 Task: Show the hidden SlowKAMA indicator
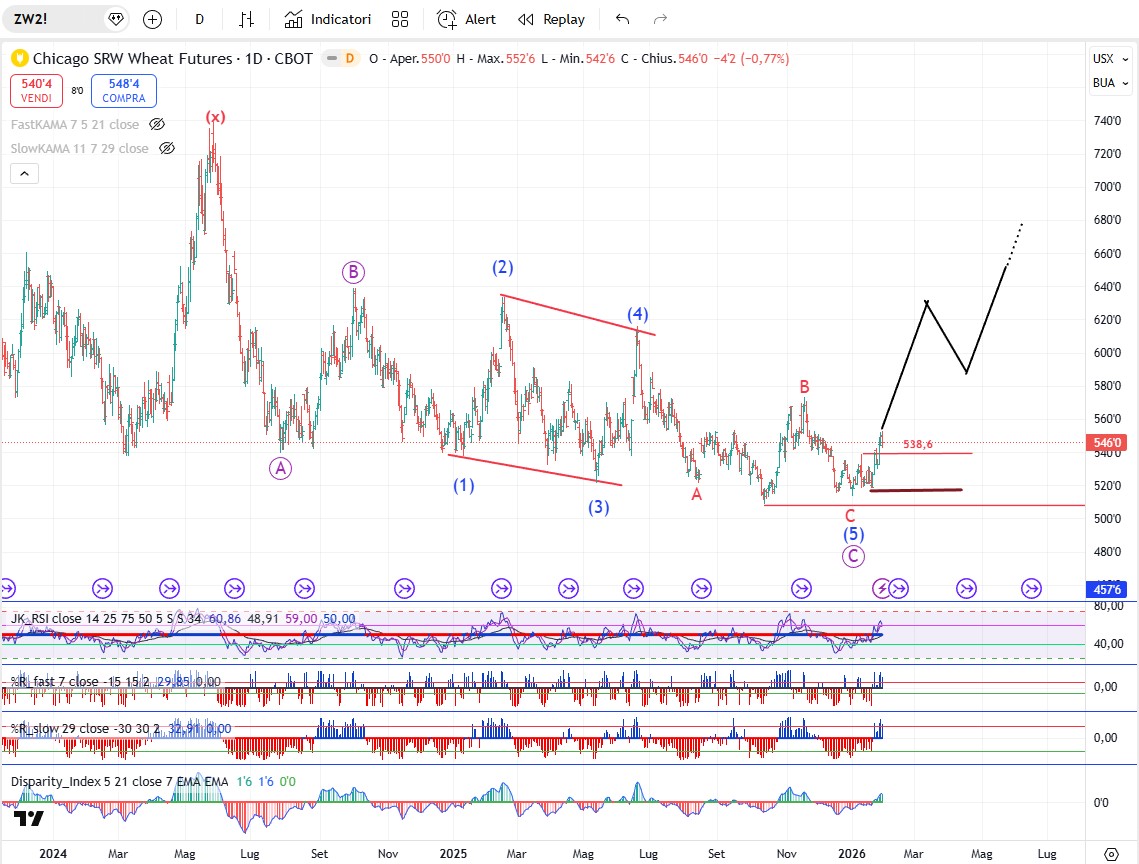click(x=167, y=148)
